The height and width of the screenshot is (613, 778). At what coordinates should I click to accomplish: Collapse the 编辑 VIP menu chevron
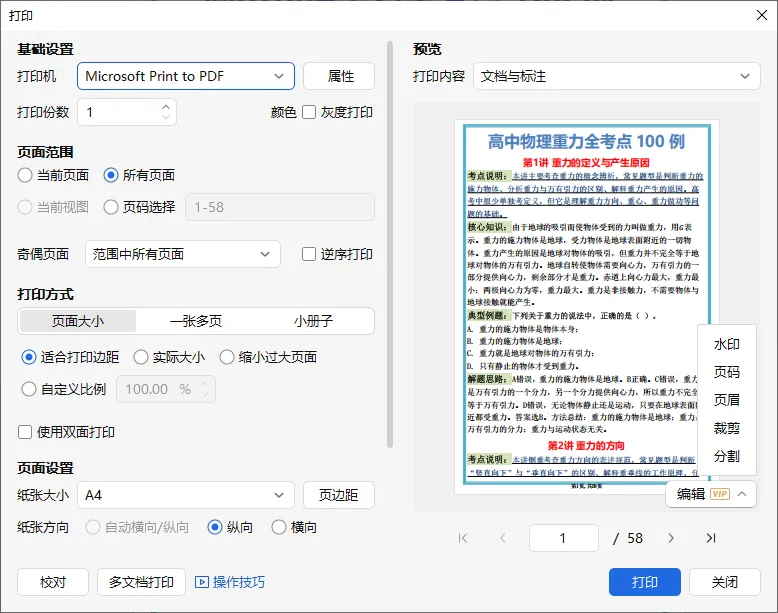coord(742,494)
